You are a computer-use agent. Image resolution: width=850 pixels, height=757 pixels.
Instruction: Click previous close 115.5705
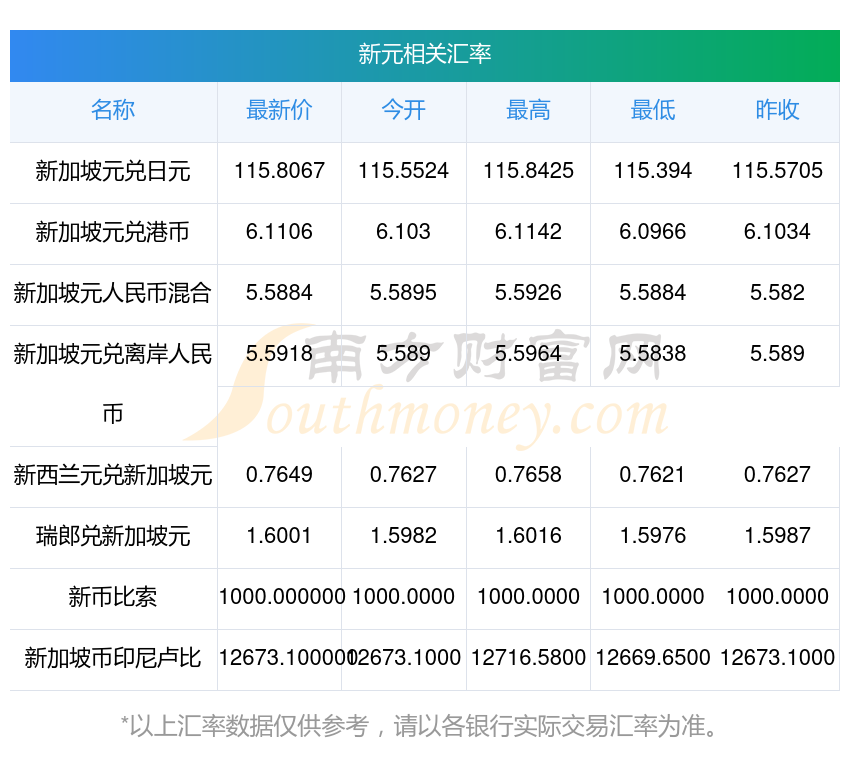coord(777,171)
